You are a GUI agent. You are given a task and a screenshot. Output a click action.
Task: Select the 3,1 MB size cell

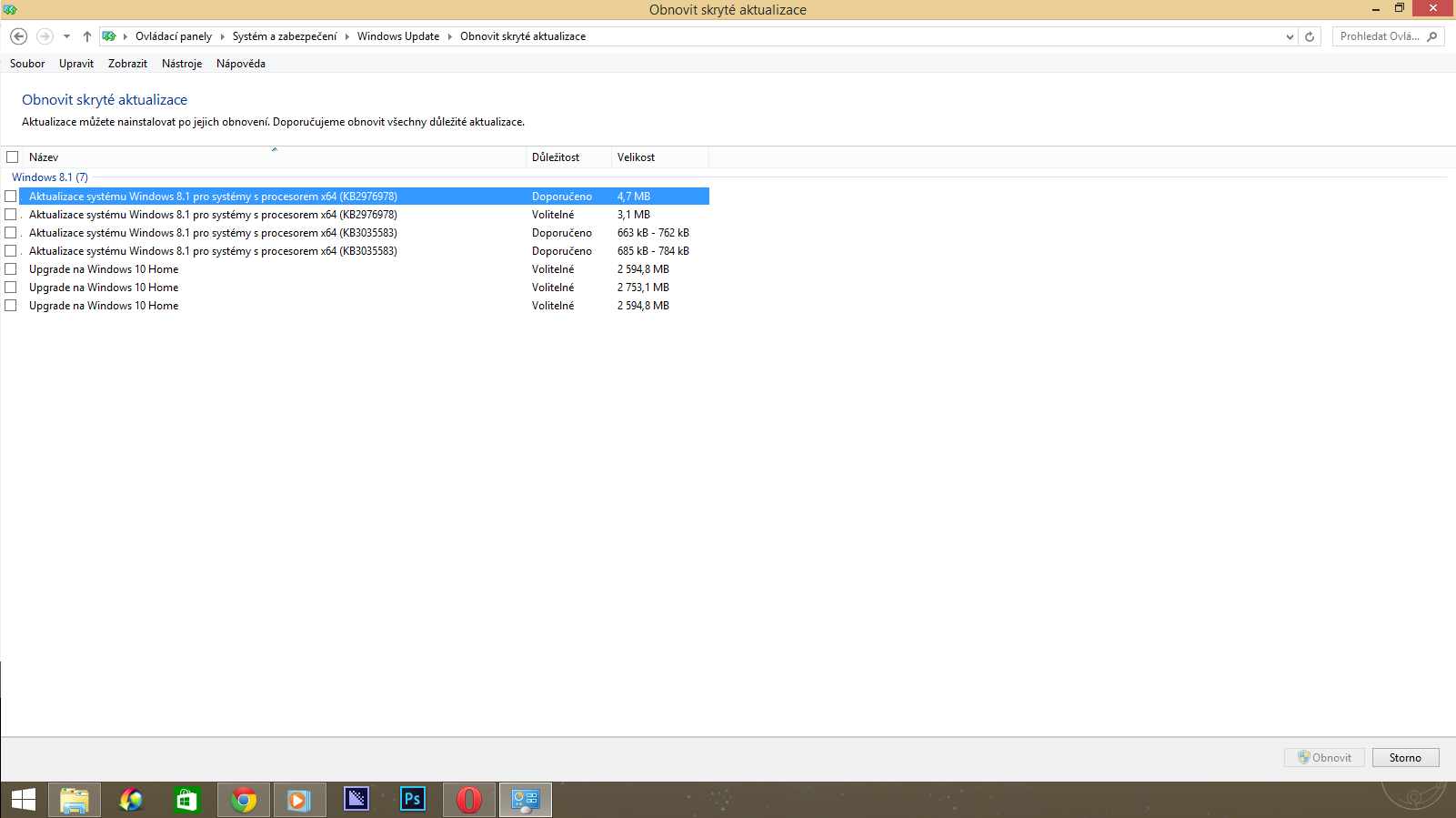(634, 215)
